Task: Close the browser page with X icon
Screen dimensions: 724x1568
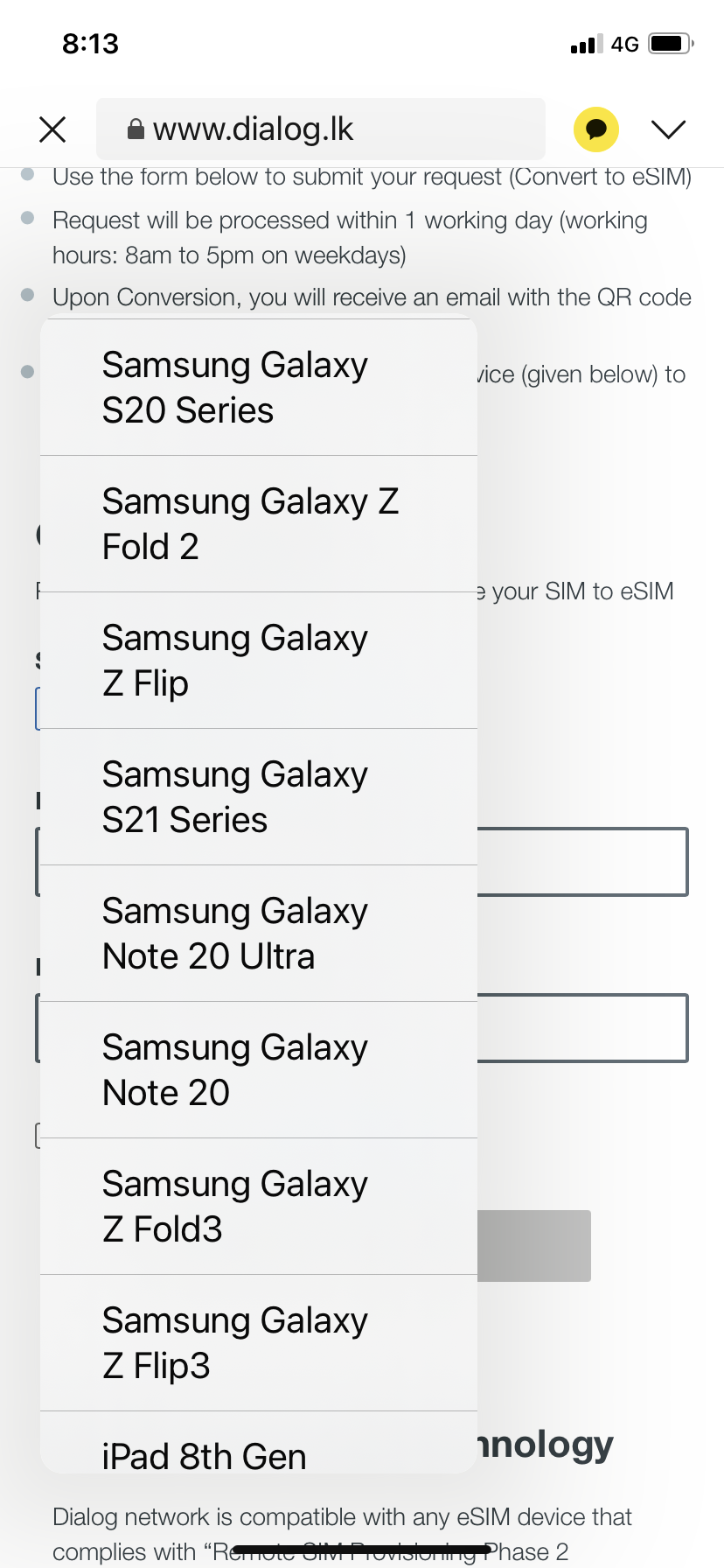Action: tap(53, 129)
